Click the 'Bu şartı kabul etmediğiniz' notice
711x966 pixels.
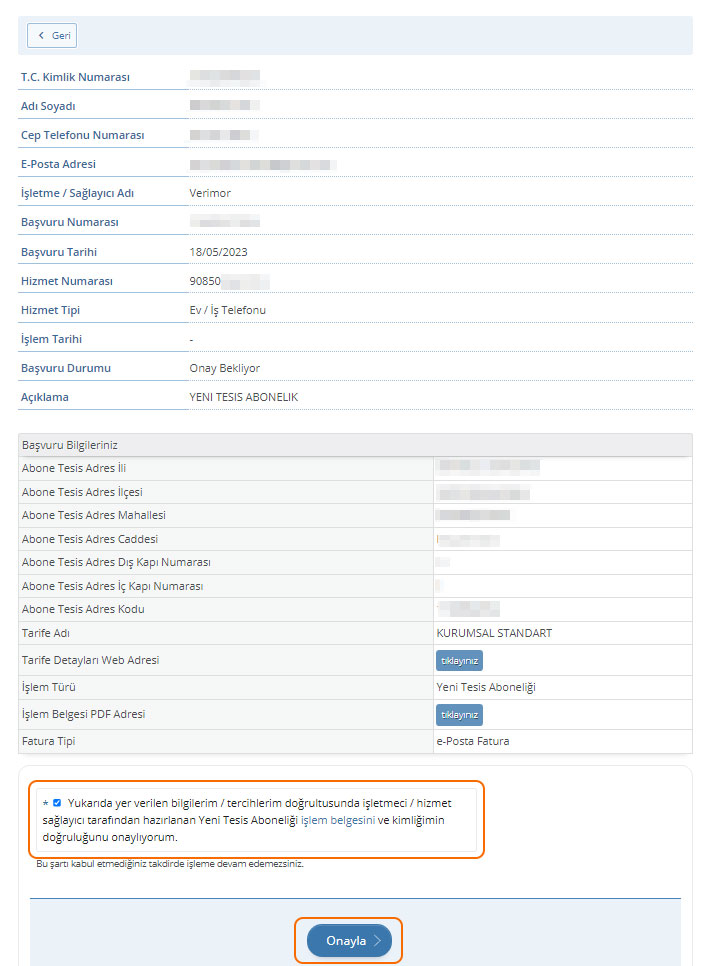[x=170, y=864]
